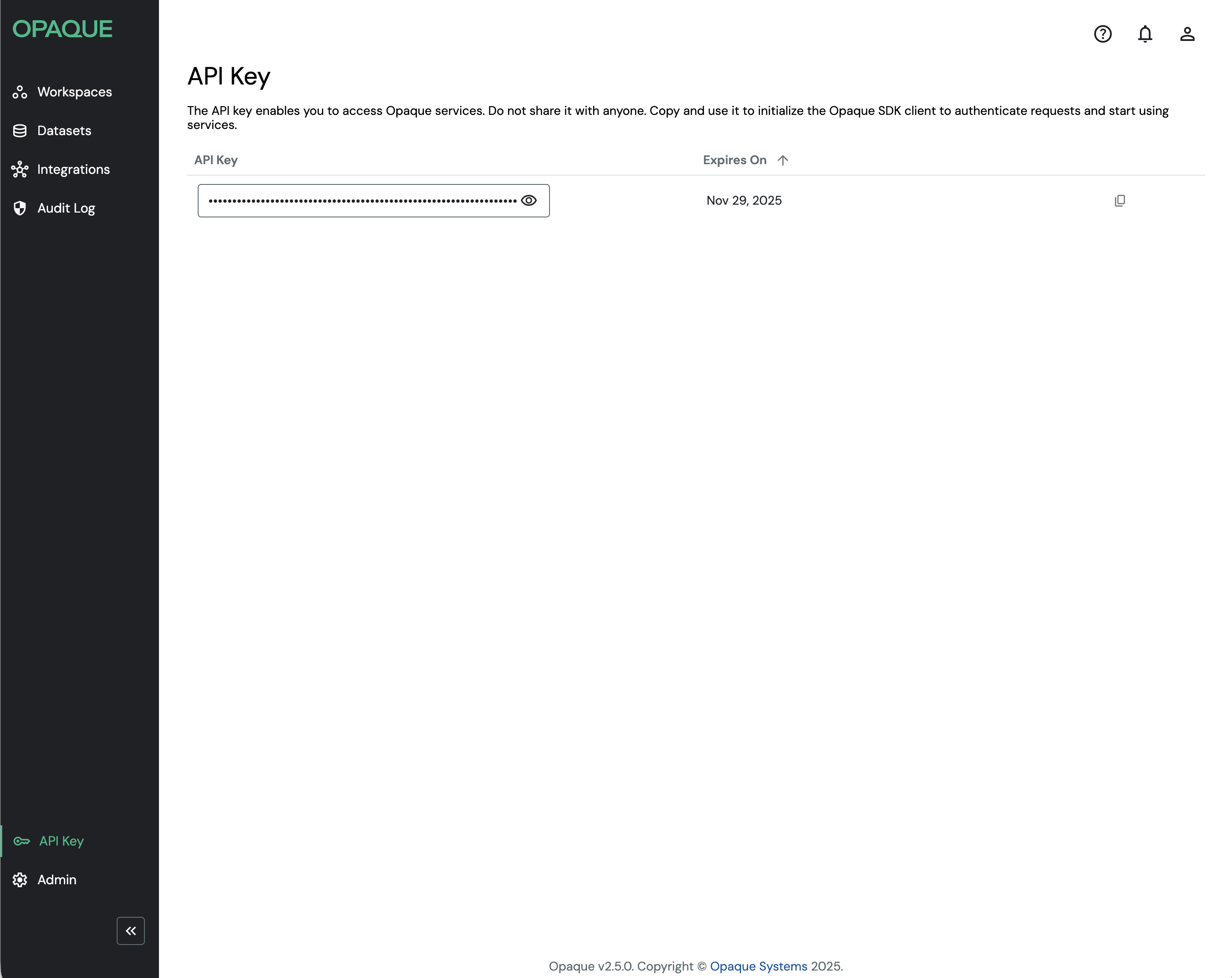Collapse the sidebar with double chevron
The width and height of the screenshot is (1232, 978).
coord(131,930)
